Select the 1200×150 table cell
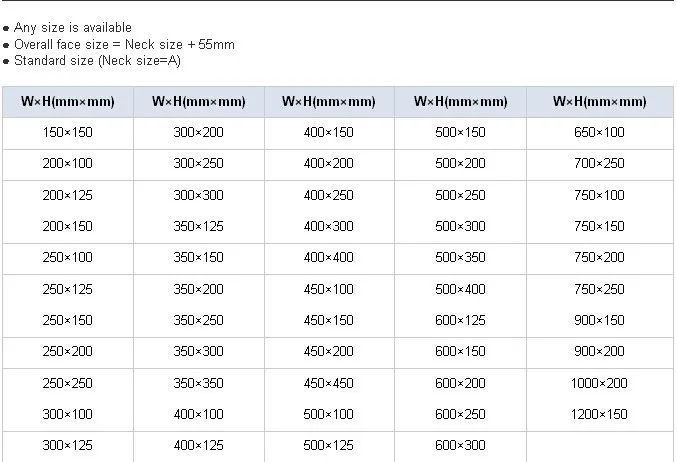677x462 pixels. pos(600,414)
